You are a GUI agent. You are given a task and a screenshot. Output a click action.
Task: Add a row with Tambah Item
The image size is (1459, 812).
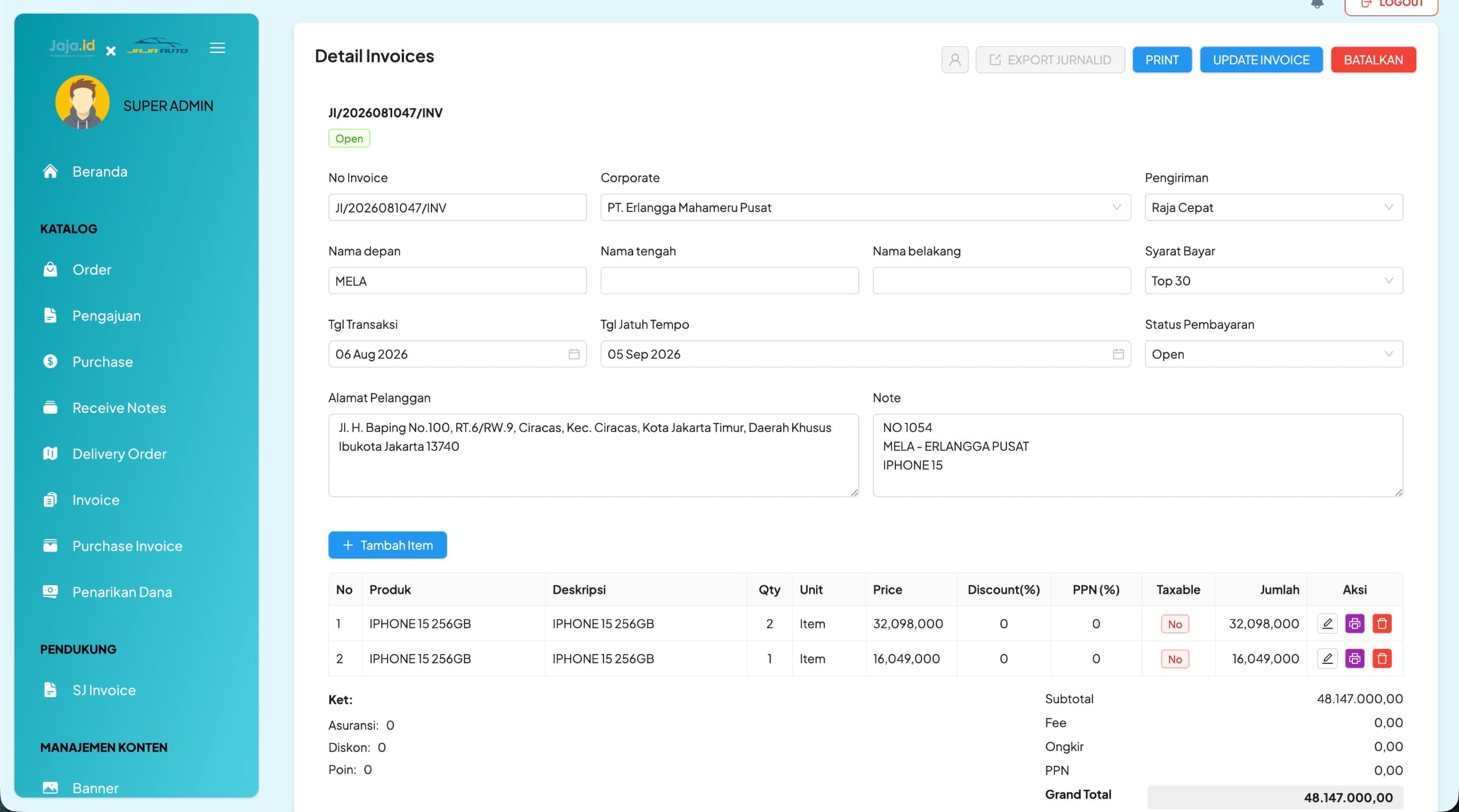[x=388, y=545]
